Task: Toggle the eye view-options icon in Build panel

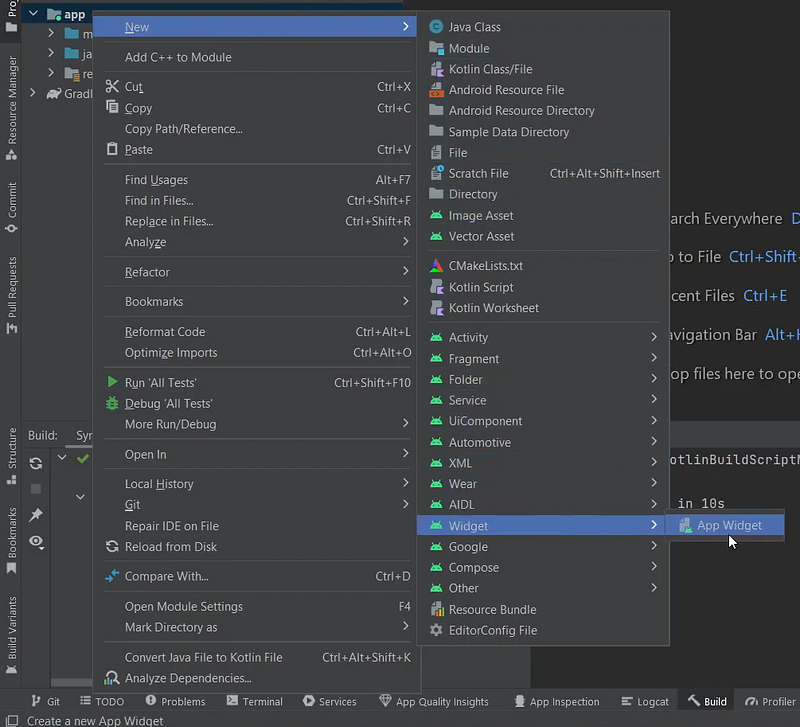Action: (x=36, y=541)
